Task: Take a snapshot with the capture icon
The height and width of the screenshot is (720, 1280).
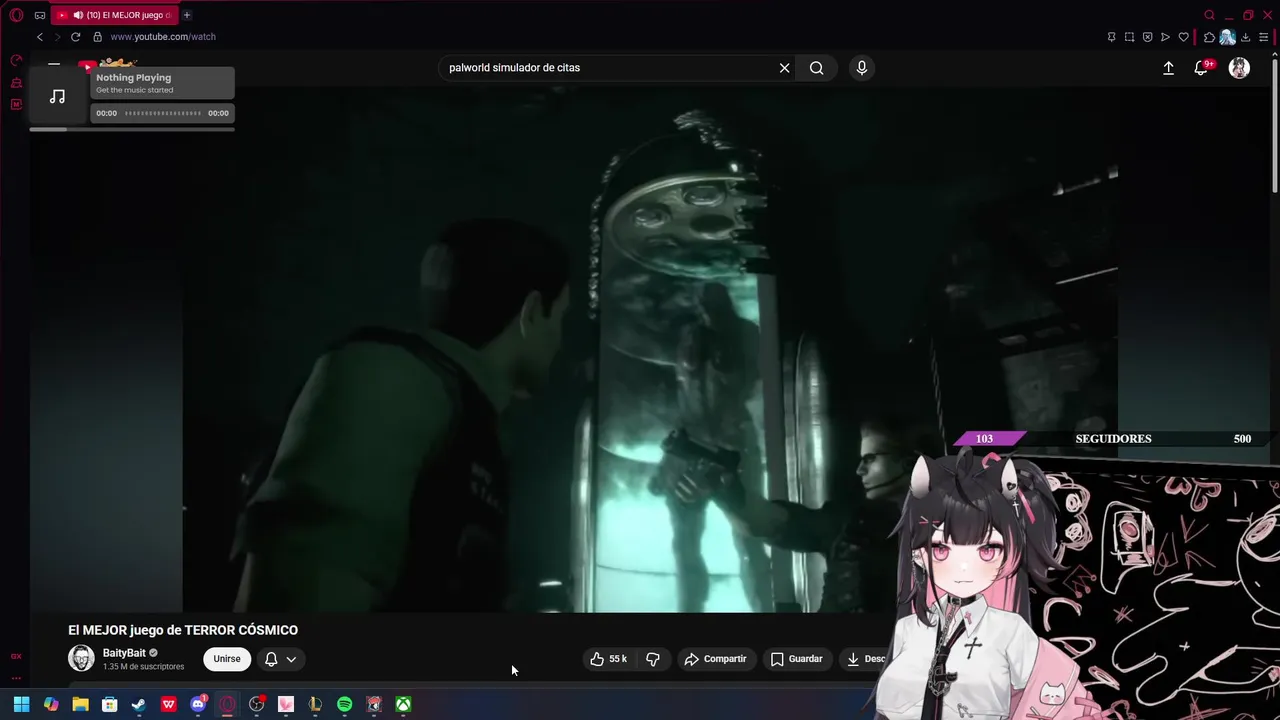Action: 1129,37
